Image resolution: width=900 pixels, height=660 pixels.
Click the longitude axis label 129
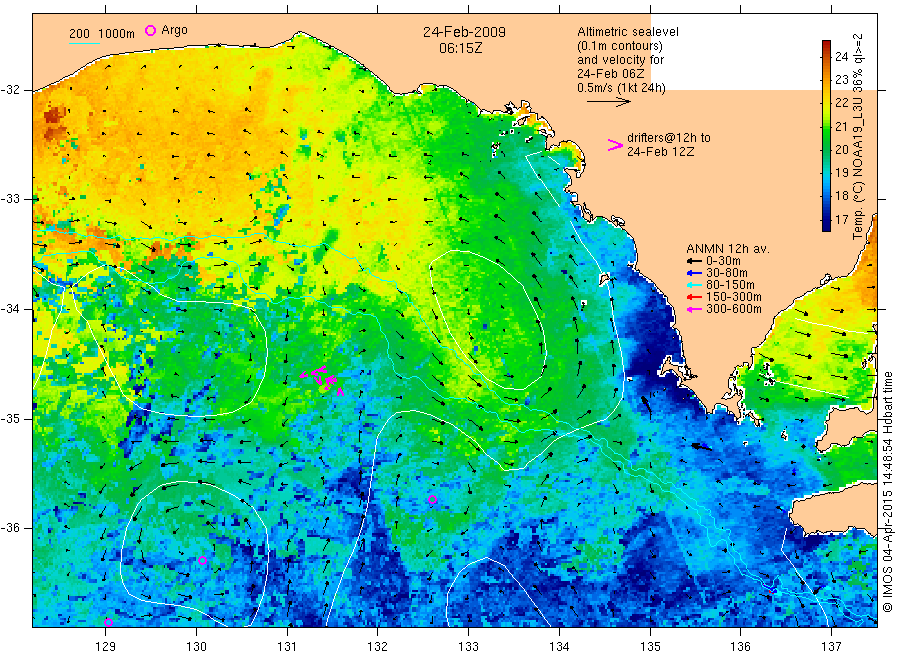pos(106,647)
